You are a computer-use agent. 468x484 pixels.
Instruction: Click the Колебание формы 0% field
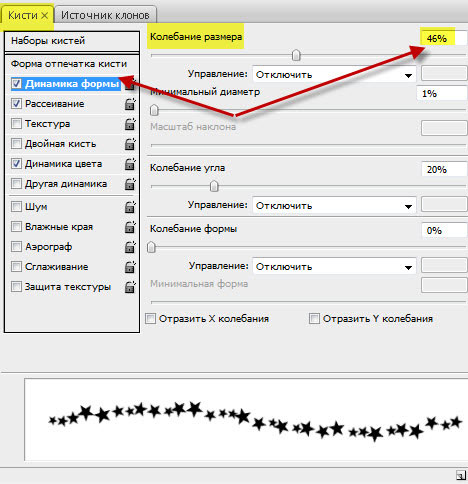[444, 230]
